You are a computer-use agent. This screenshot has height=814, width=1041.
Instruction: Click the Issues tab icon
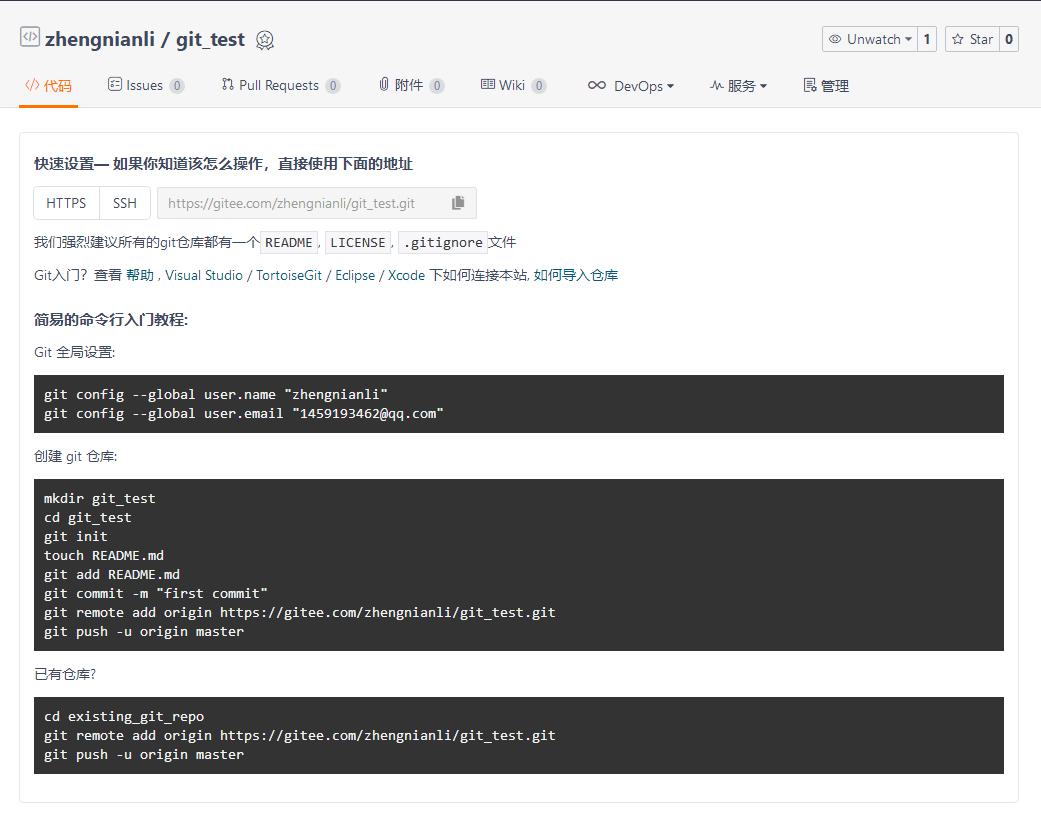pyautogui.click(x=115, y=84)
